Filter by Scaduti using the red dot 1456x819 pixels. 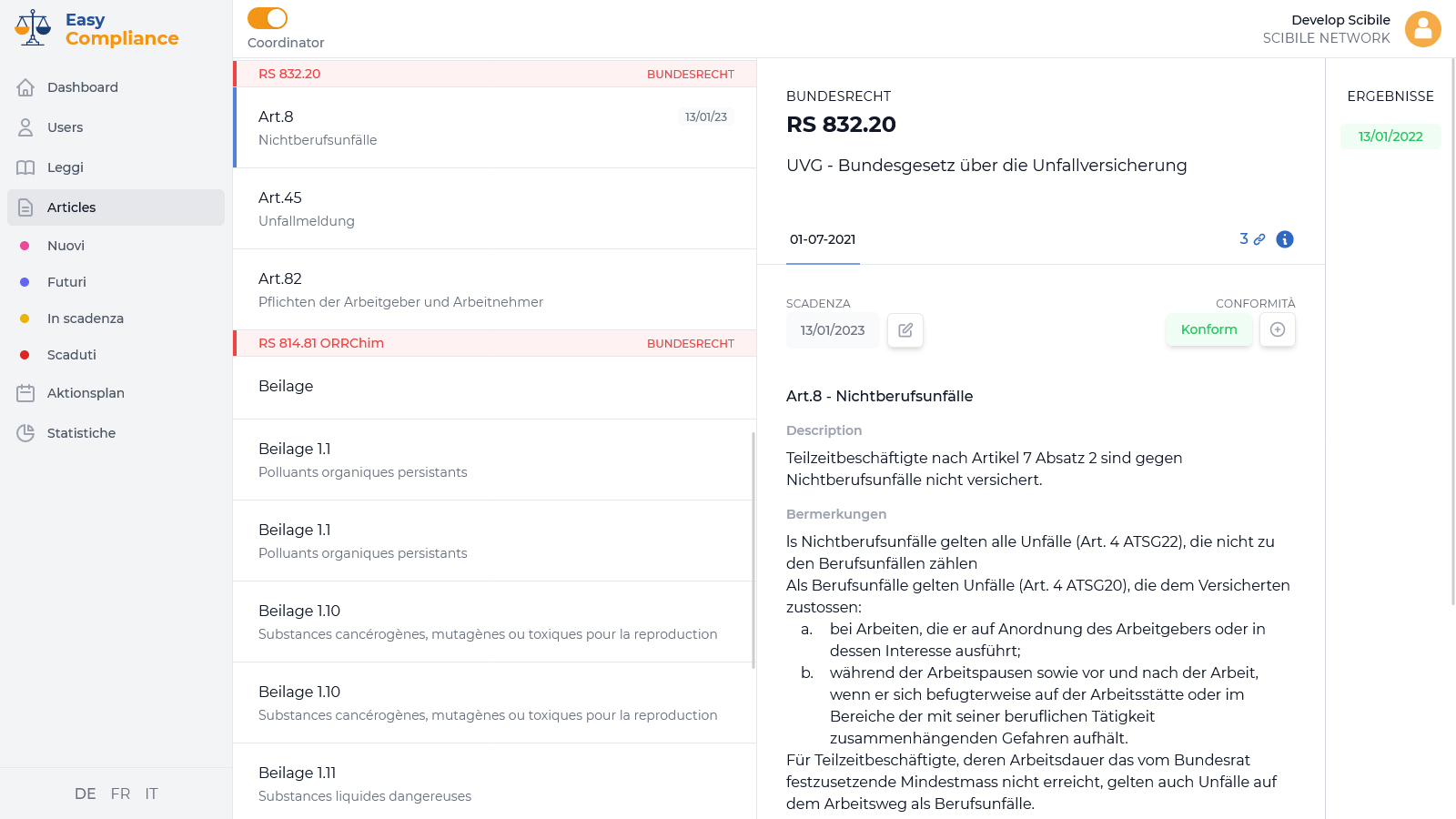[25, 355]
